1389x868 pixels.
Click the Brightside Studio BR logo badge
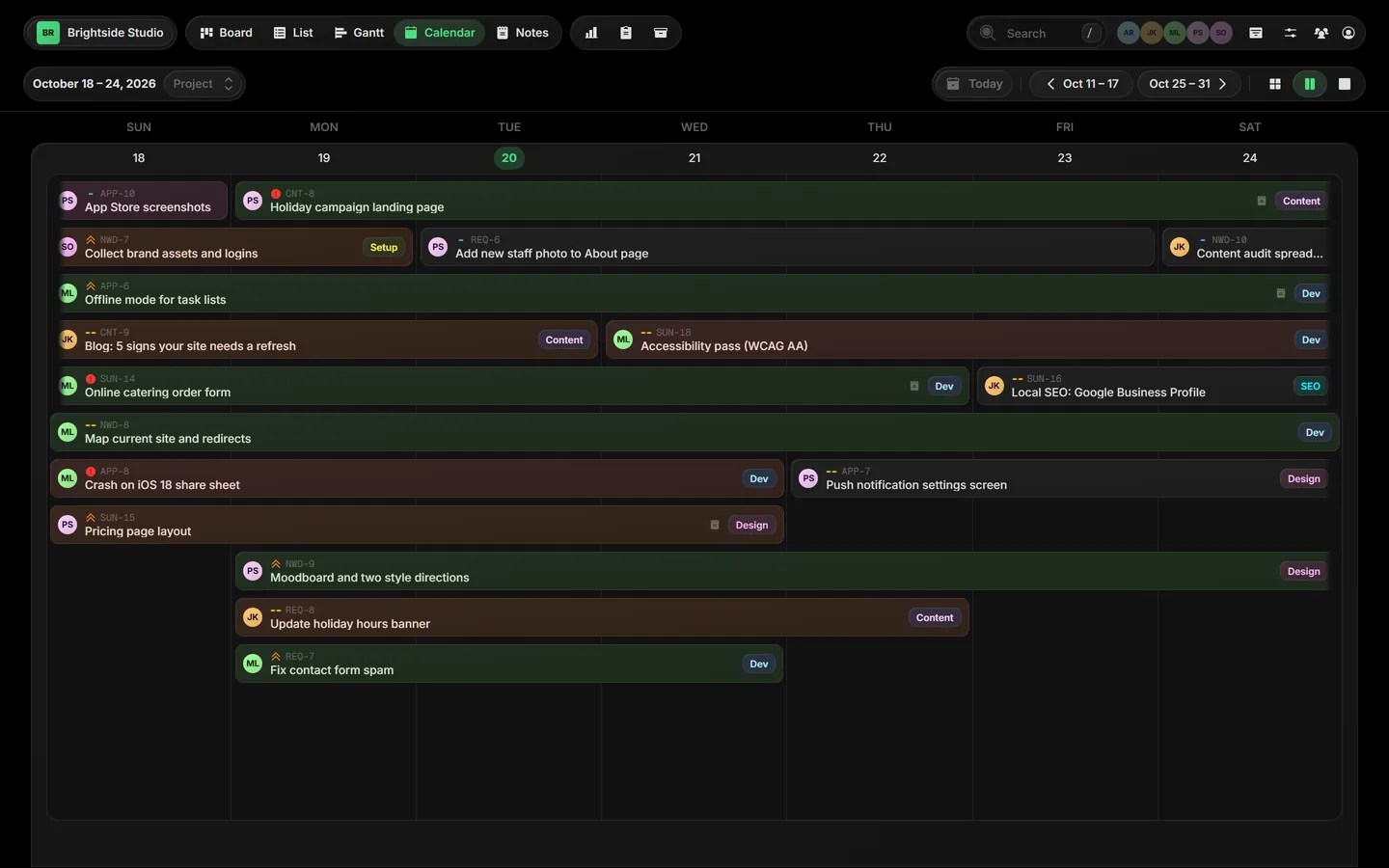[x=48, y=33]
